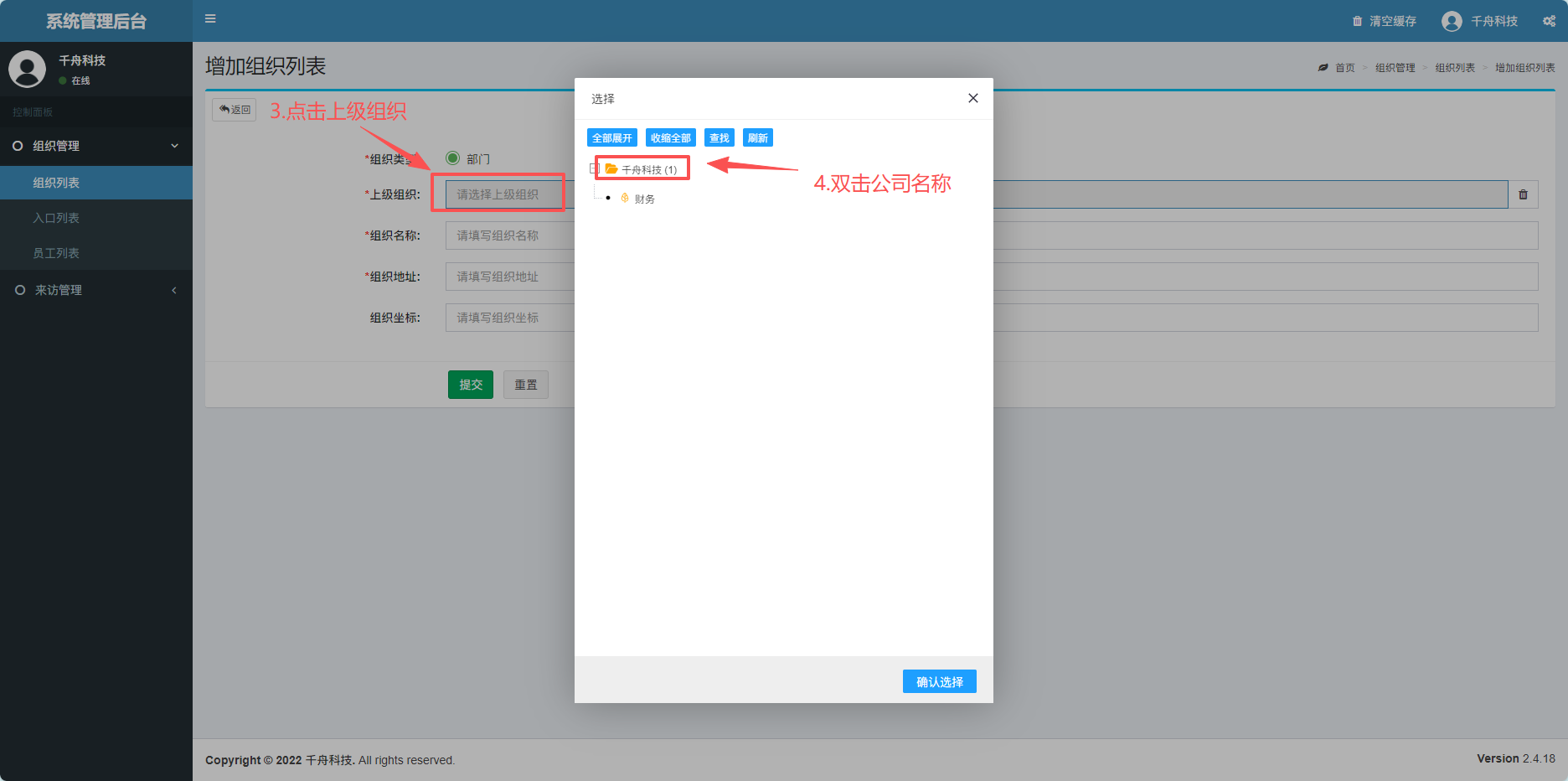The image size is (1568, 781).
Task: Click the folder icon of 千舟科技 tree node
Action: [x=610, y=168]
